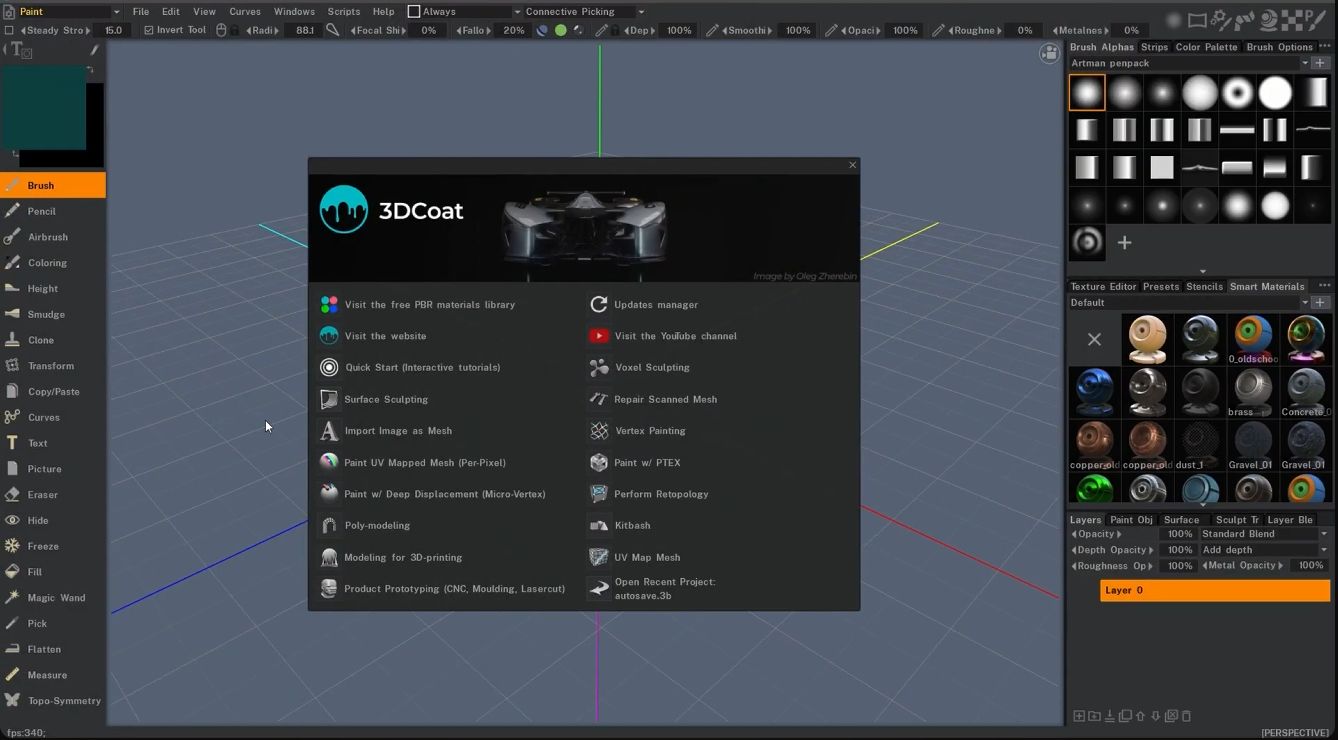
Task: Select the Freeze tool
Action: (52, 546)
